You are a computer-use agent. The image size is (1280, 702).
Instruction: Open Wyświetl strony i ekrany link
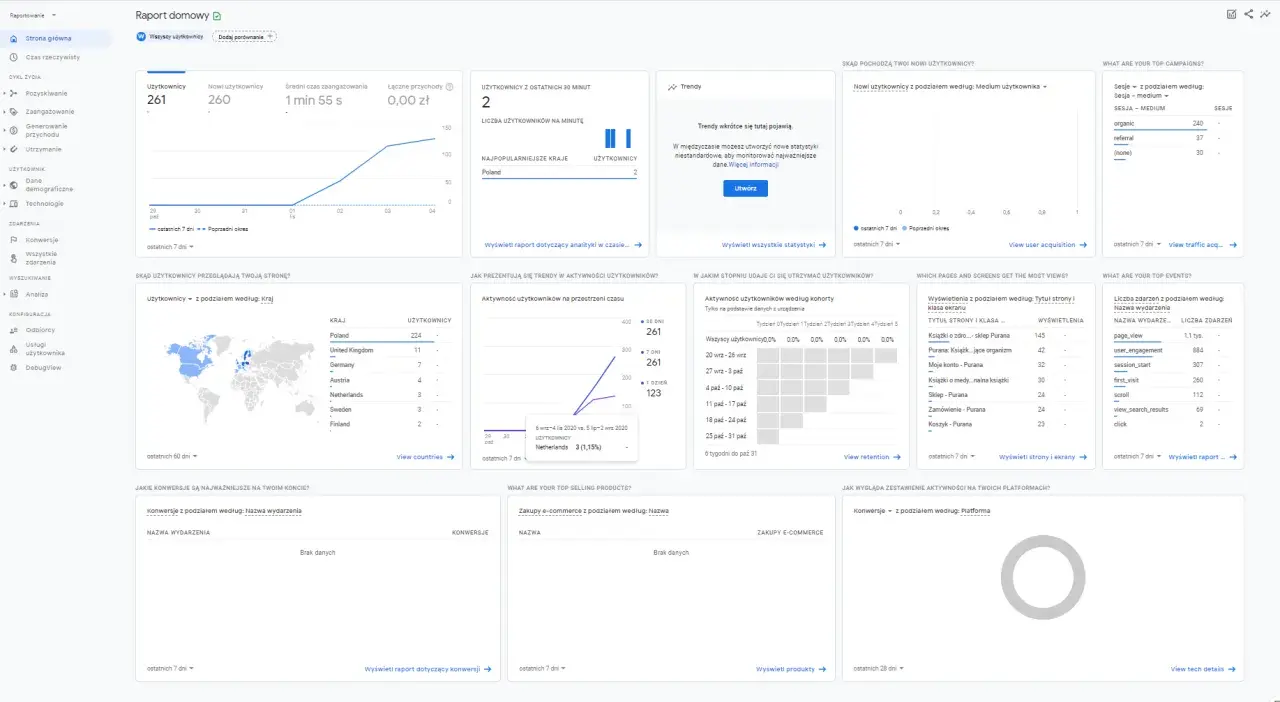1043,457
